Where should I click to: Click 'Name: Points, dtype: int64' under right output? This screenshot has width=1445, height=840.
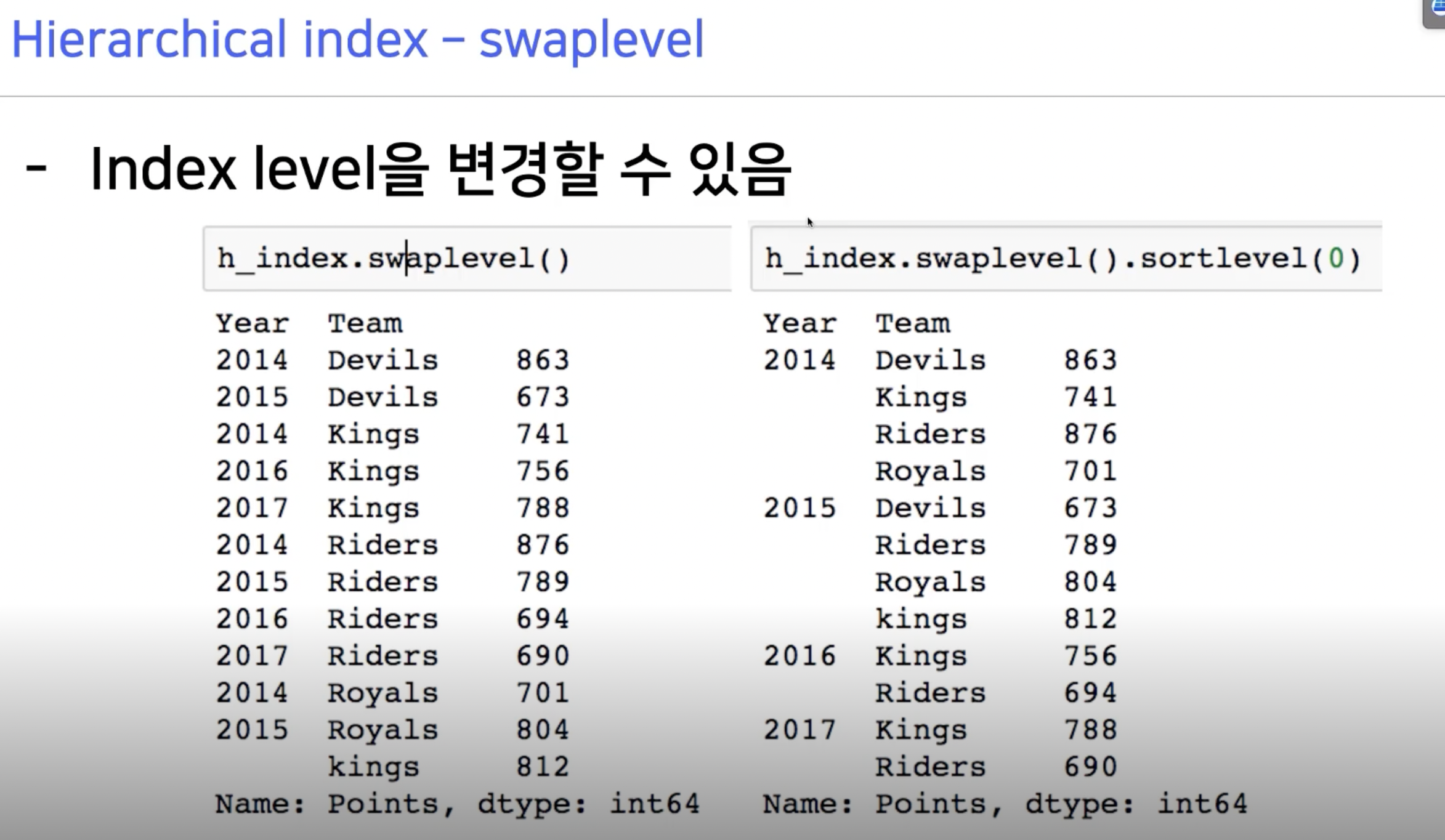click(x=1005, y=804)
